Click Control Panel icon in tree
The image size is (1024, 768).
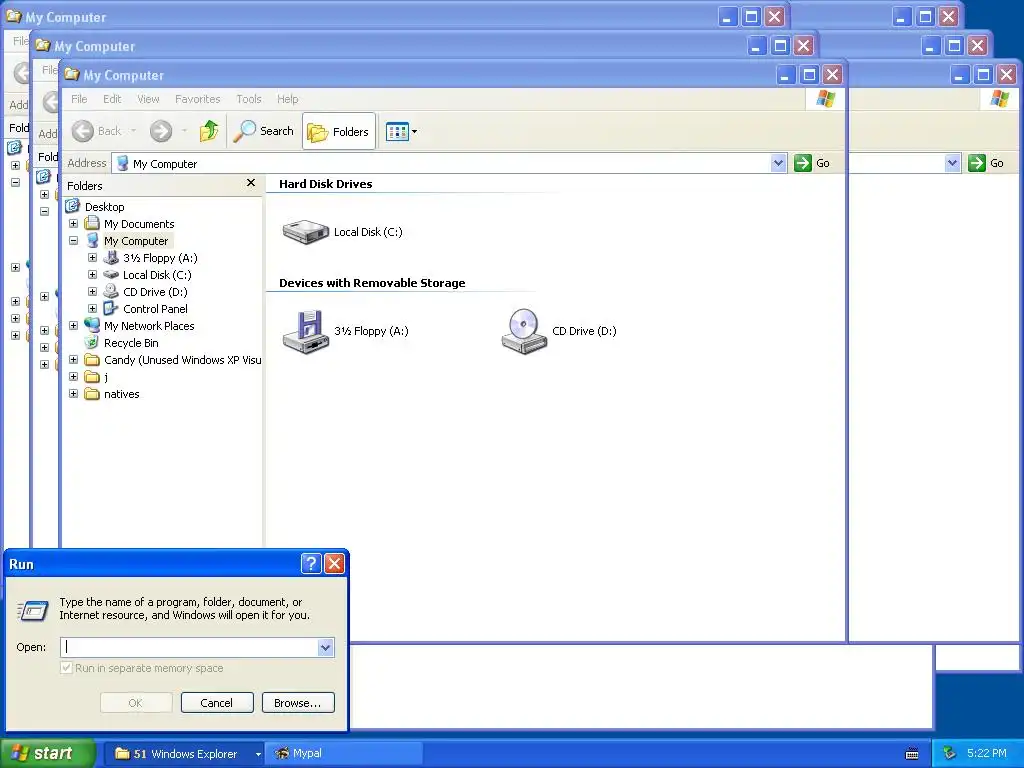[111, 308]
